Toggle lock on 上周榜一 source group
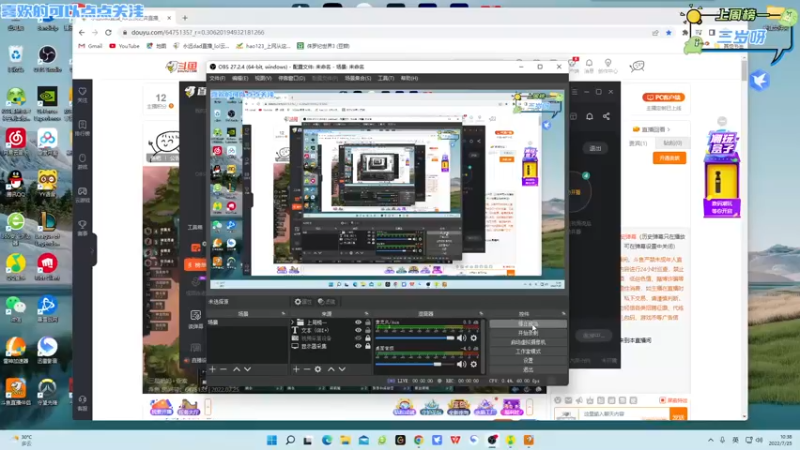 click(x=368, y=322)
